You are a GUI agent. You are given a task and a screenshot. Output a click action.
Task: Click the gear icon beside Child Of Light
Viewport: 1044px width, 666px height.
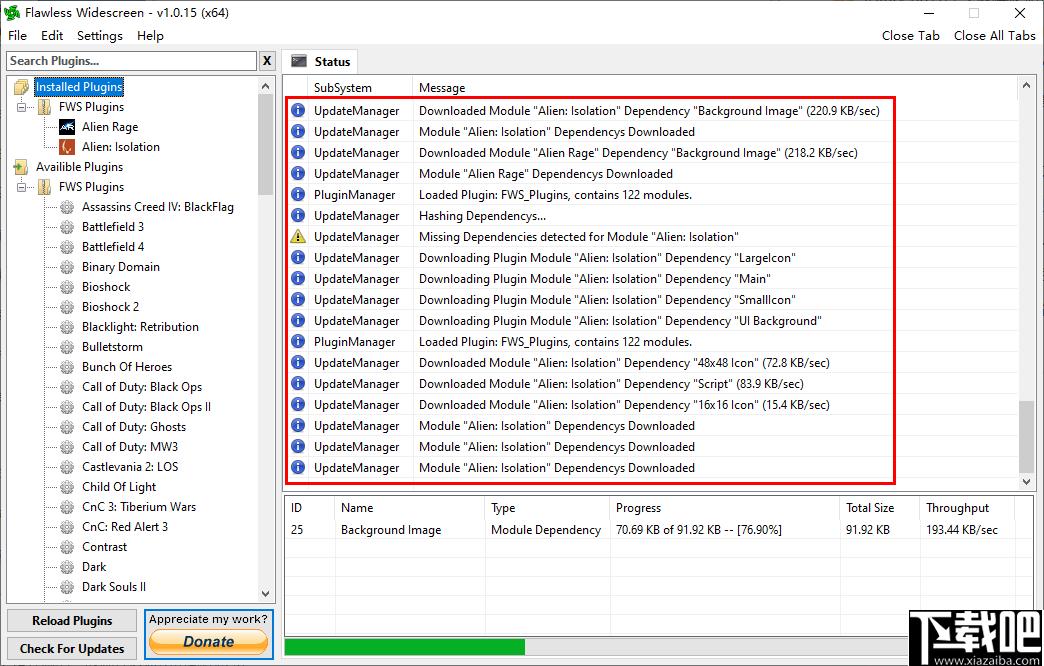pos(67,487)
